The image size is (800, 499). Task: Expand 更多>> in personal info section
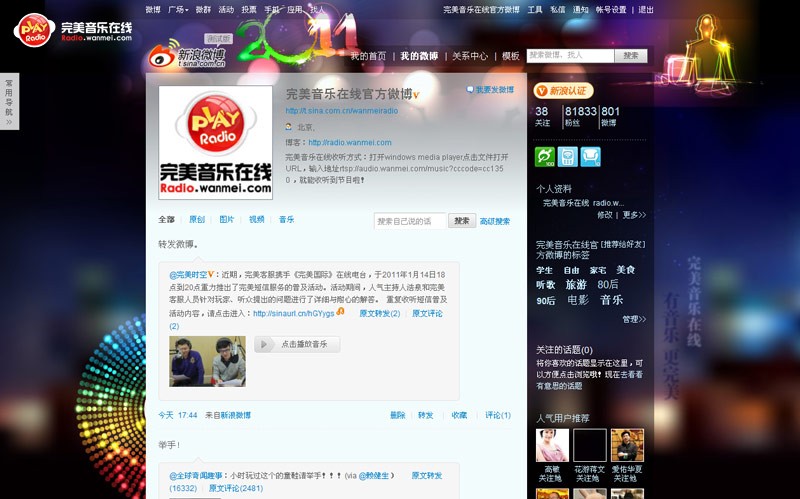point(634,215)
